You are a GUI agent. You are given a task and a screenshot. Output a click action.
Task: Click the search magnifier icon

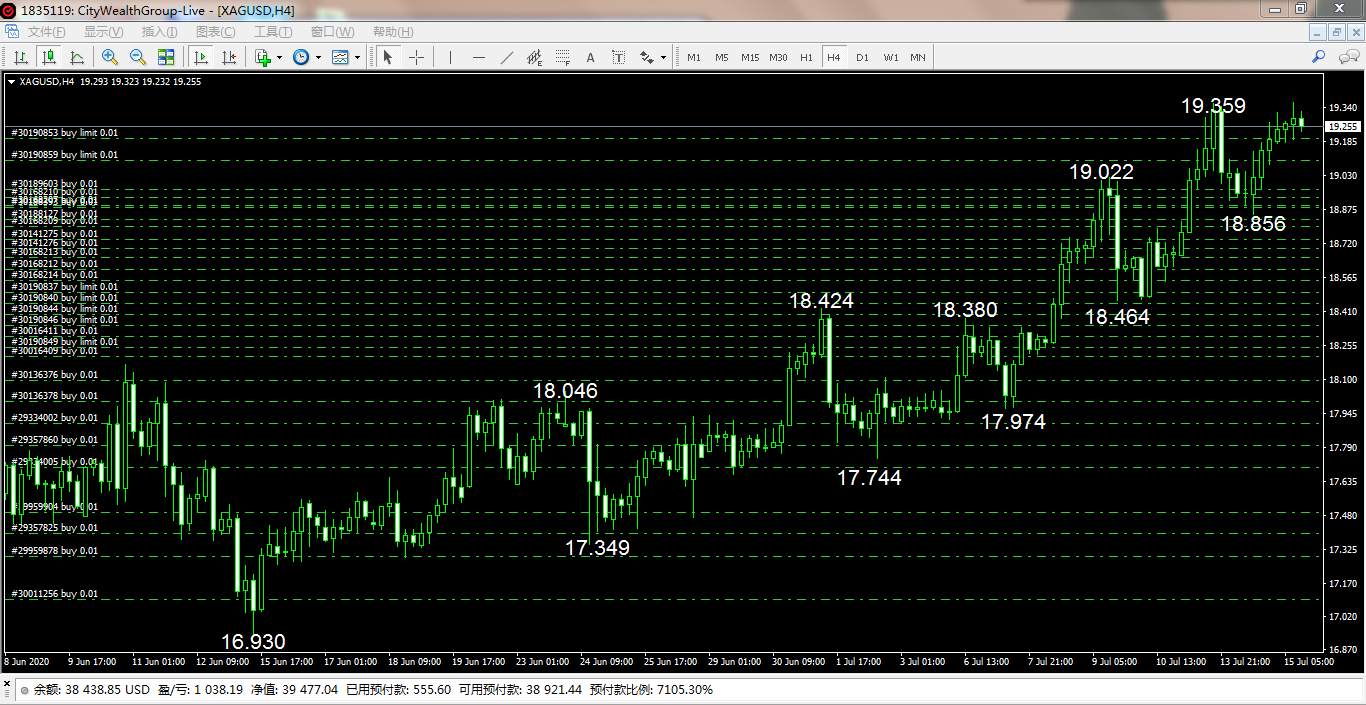point(1319,57)
